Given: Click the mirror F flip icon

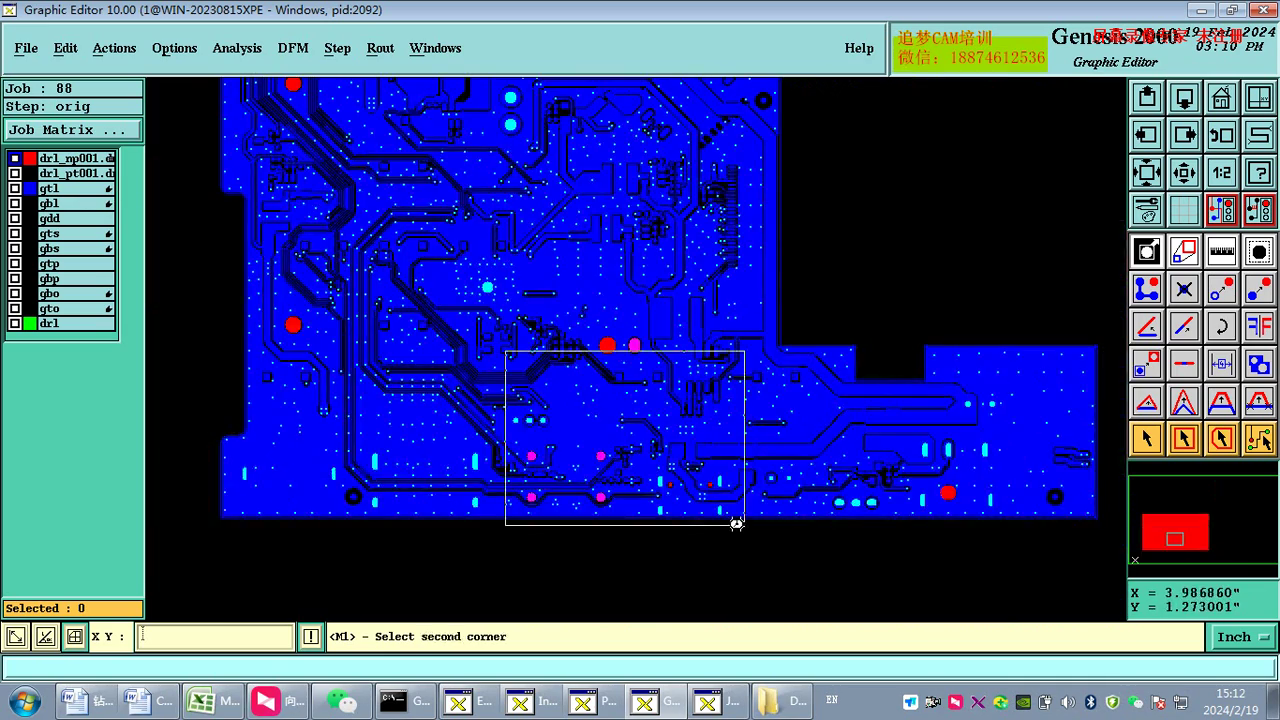Looking at the screenshot, I should point(1259,326).
